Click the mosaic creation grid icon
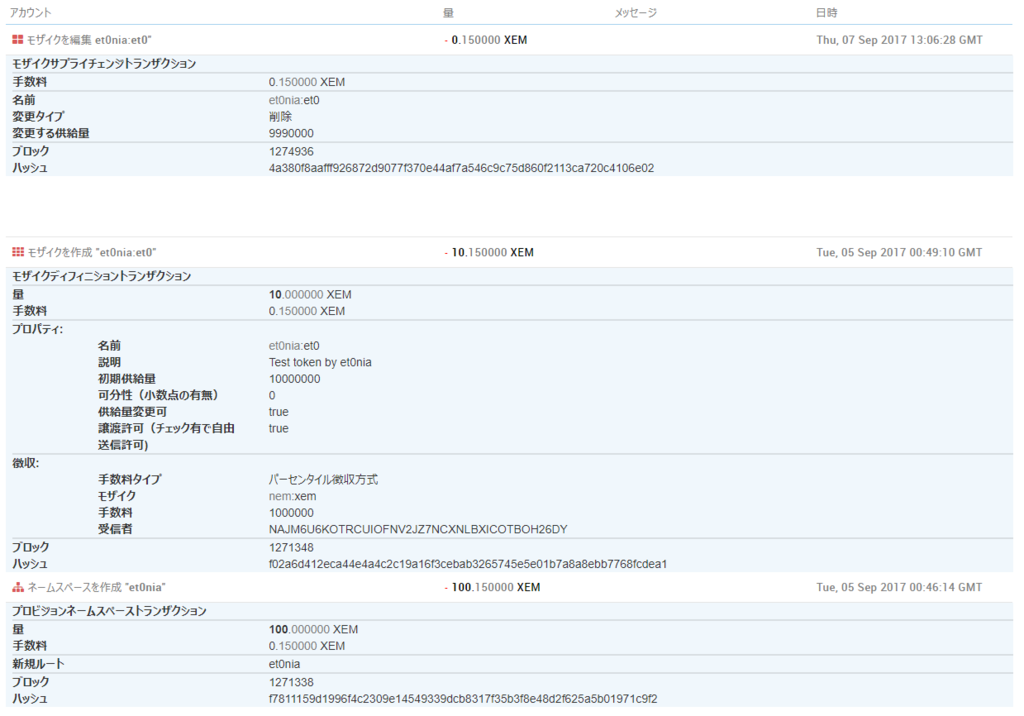Viewport: 1024px width, 716px height. coord(18,252)
